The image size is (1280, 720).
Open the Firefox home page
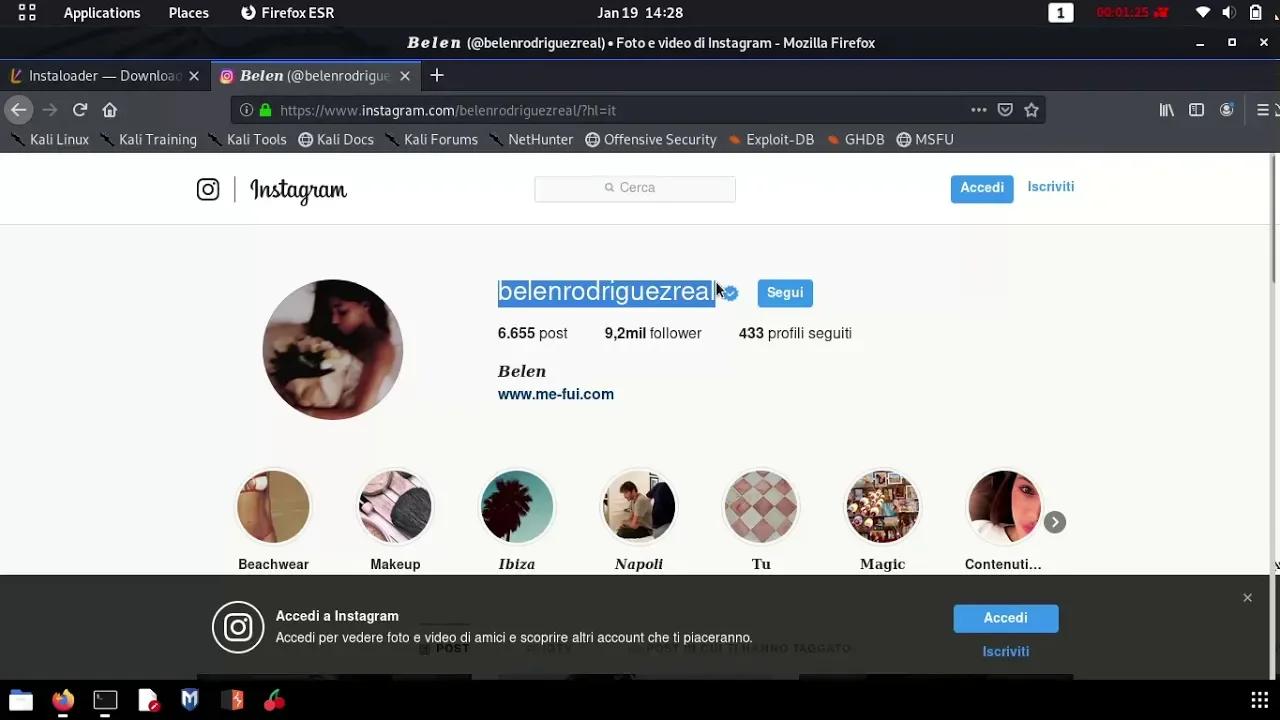[110, 110]
